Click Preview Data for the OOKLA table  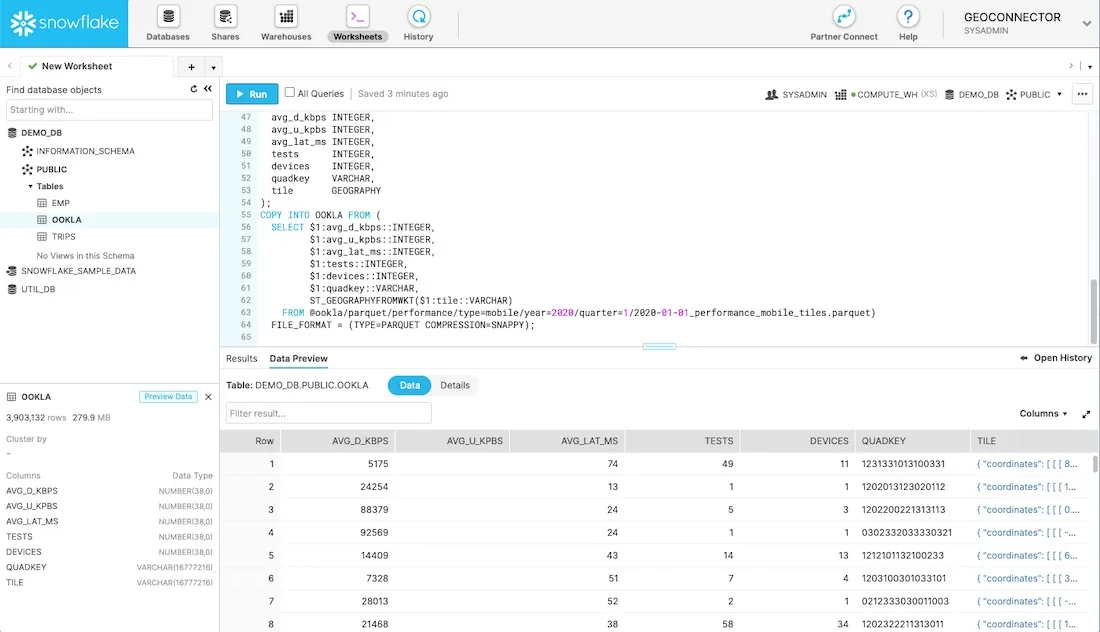168,396
